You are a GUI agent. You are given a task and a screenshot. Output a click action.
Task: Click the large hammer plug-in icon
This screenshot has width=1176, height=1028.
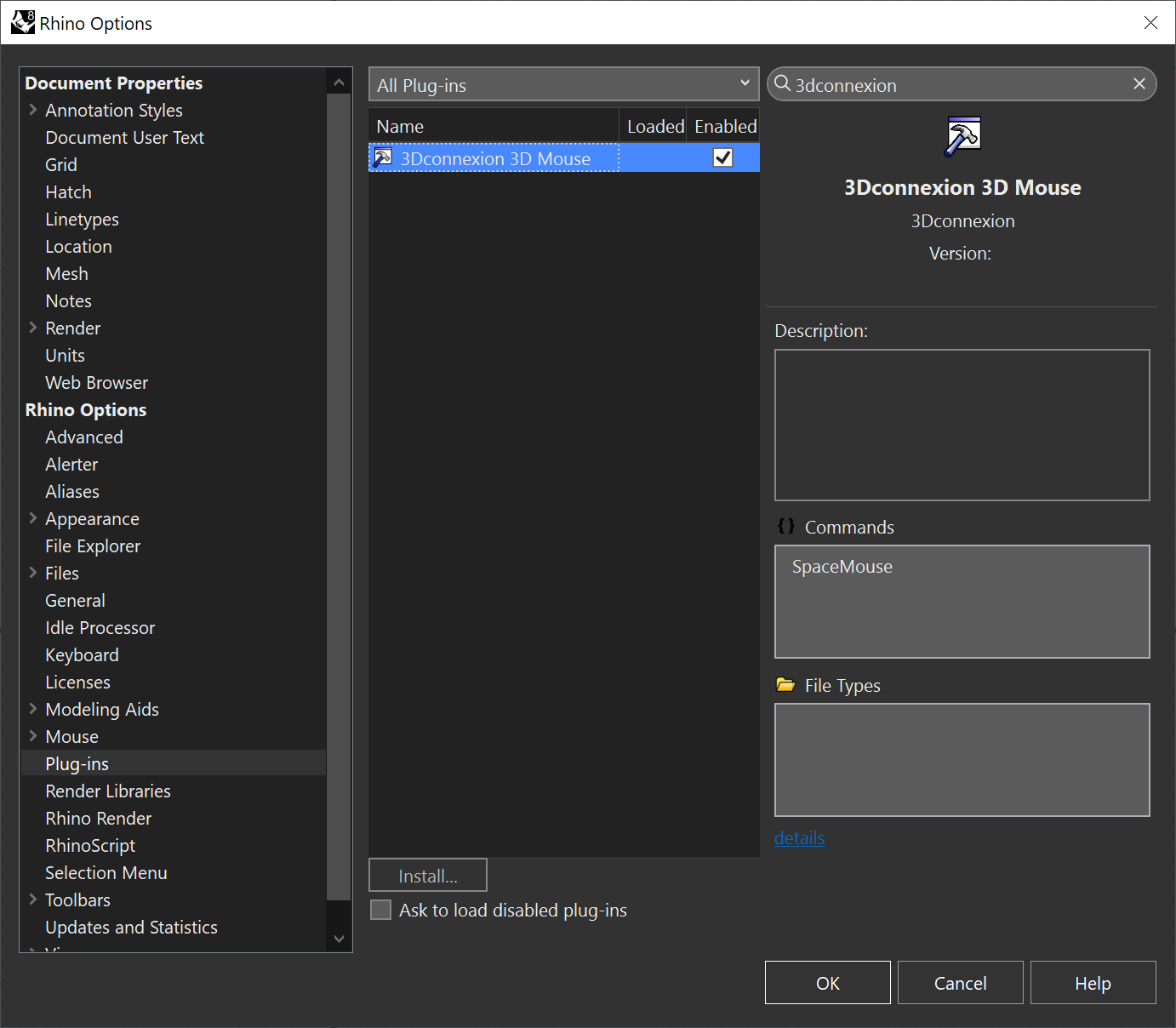click(962, 136)
